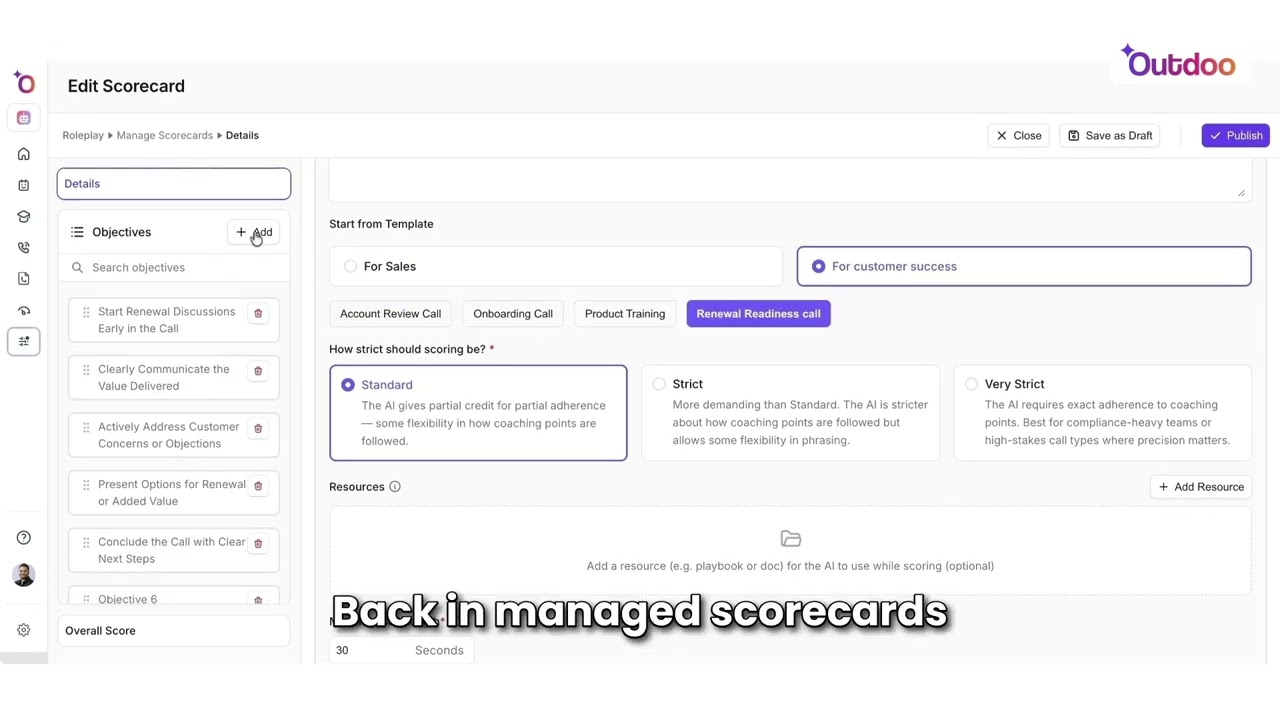The width and height of the screenshot is (1280, 720).
Task: Click the Search objectives field
Action: 174,268
